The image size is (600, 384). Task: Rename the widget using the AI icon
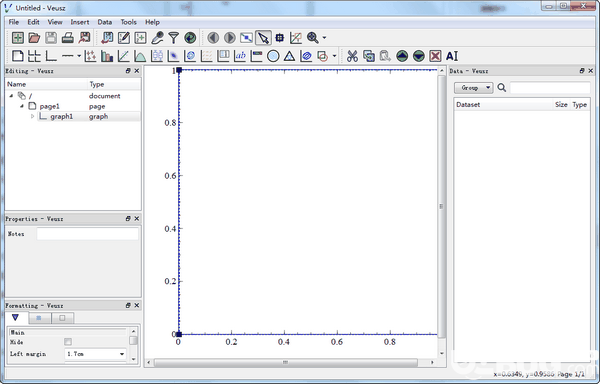tap(452, 56)
